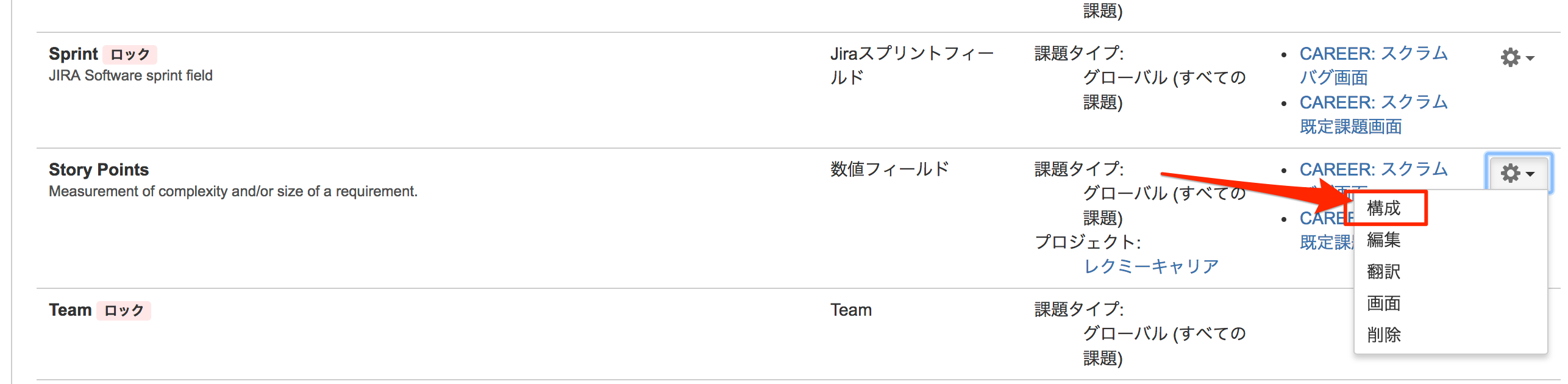The image size is (1568, 384).
Task: Open the Sprint row gear menu
Action: click(x=1517, y=57)
